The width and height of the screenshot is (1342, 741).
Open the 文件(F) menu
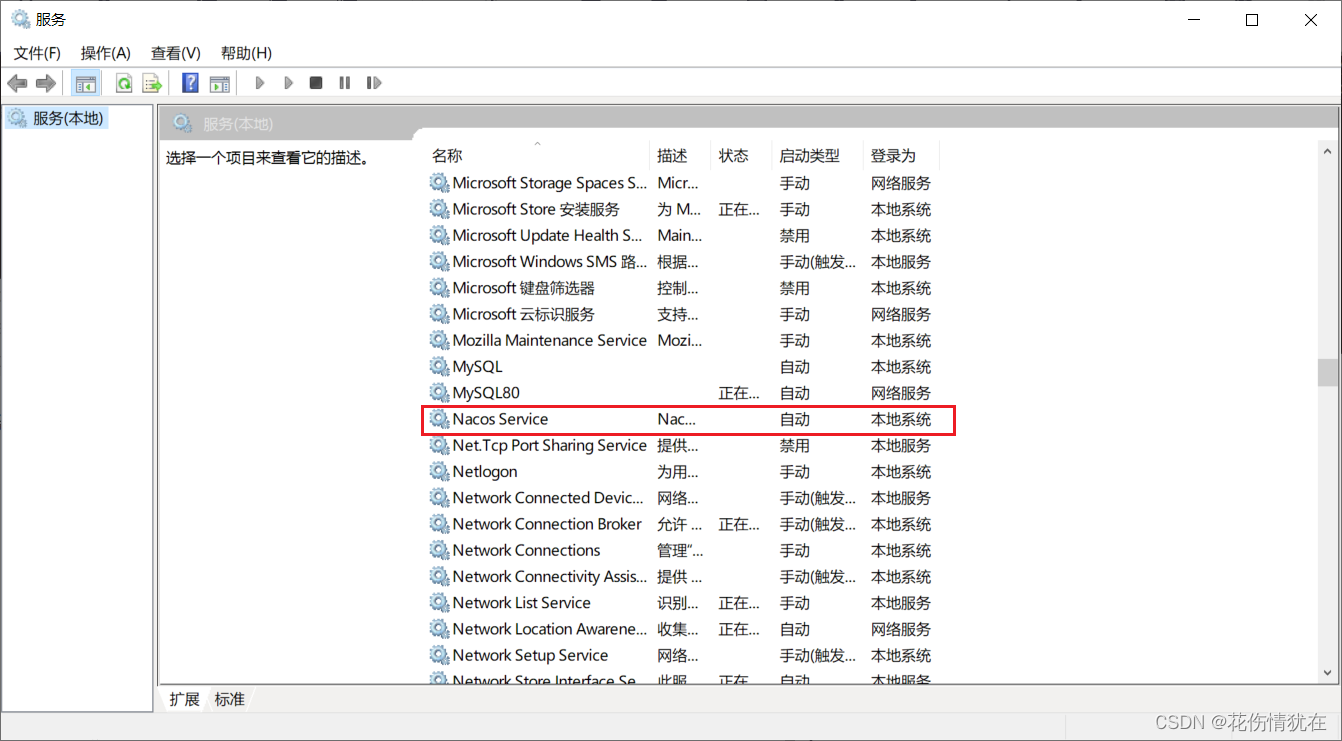pos(37,53)
